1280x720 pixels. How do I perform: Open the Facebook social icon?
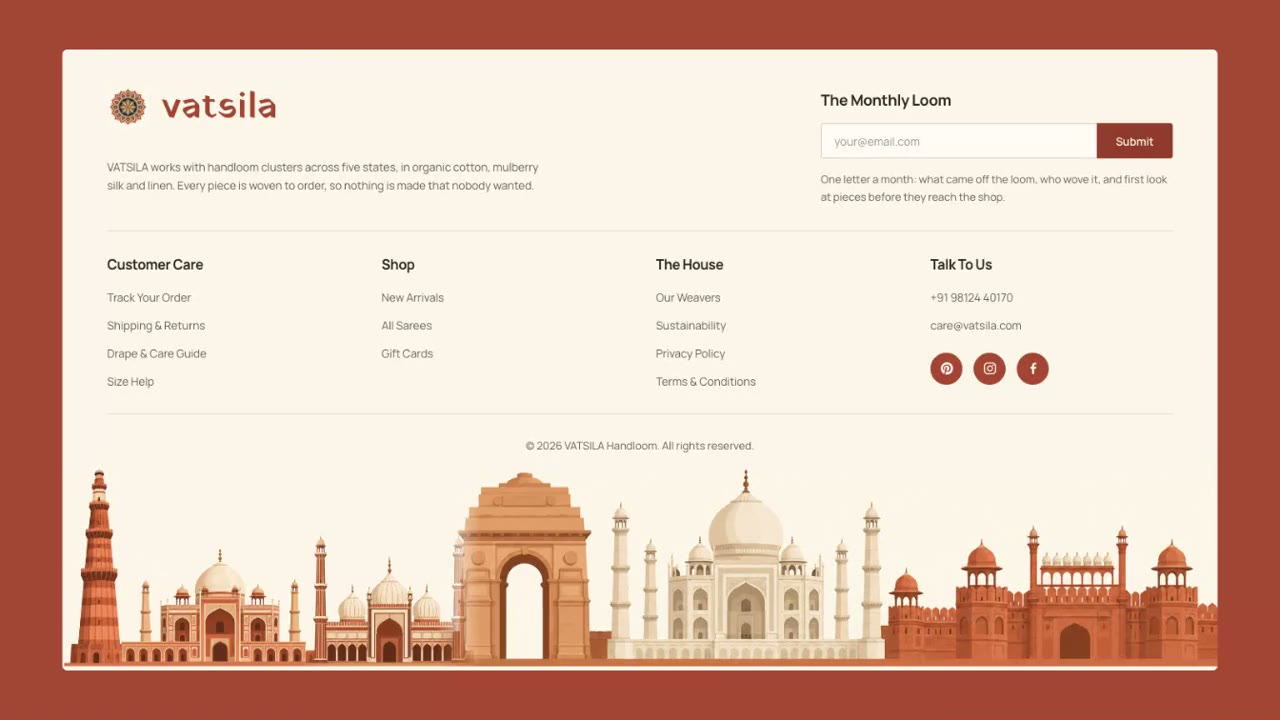point(1032,368)
